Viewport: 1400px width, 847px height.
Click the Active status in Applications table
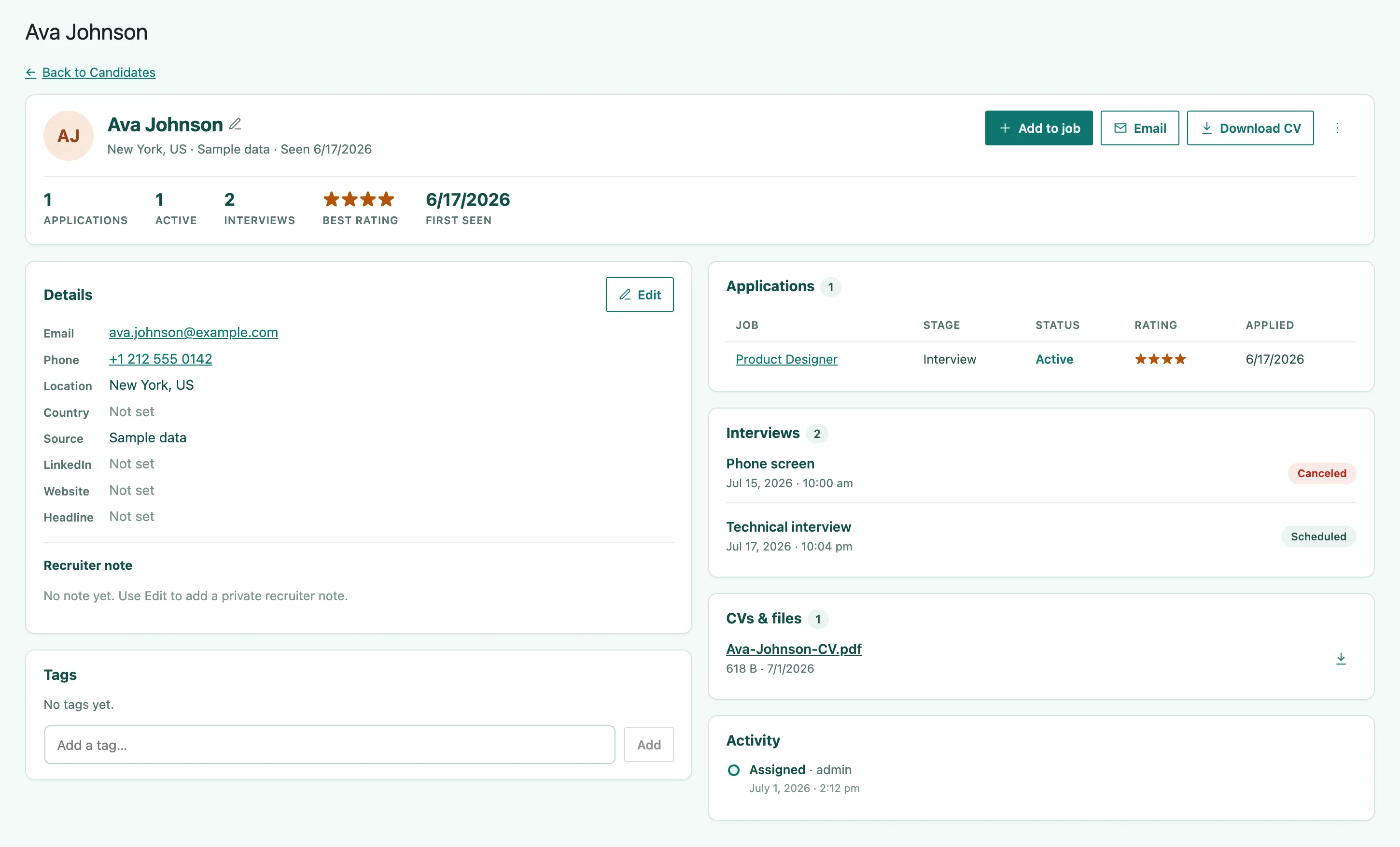pyautogui.click(x=1054, y=359)
